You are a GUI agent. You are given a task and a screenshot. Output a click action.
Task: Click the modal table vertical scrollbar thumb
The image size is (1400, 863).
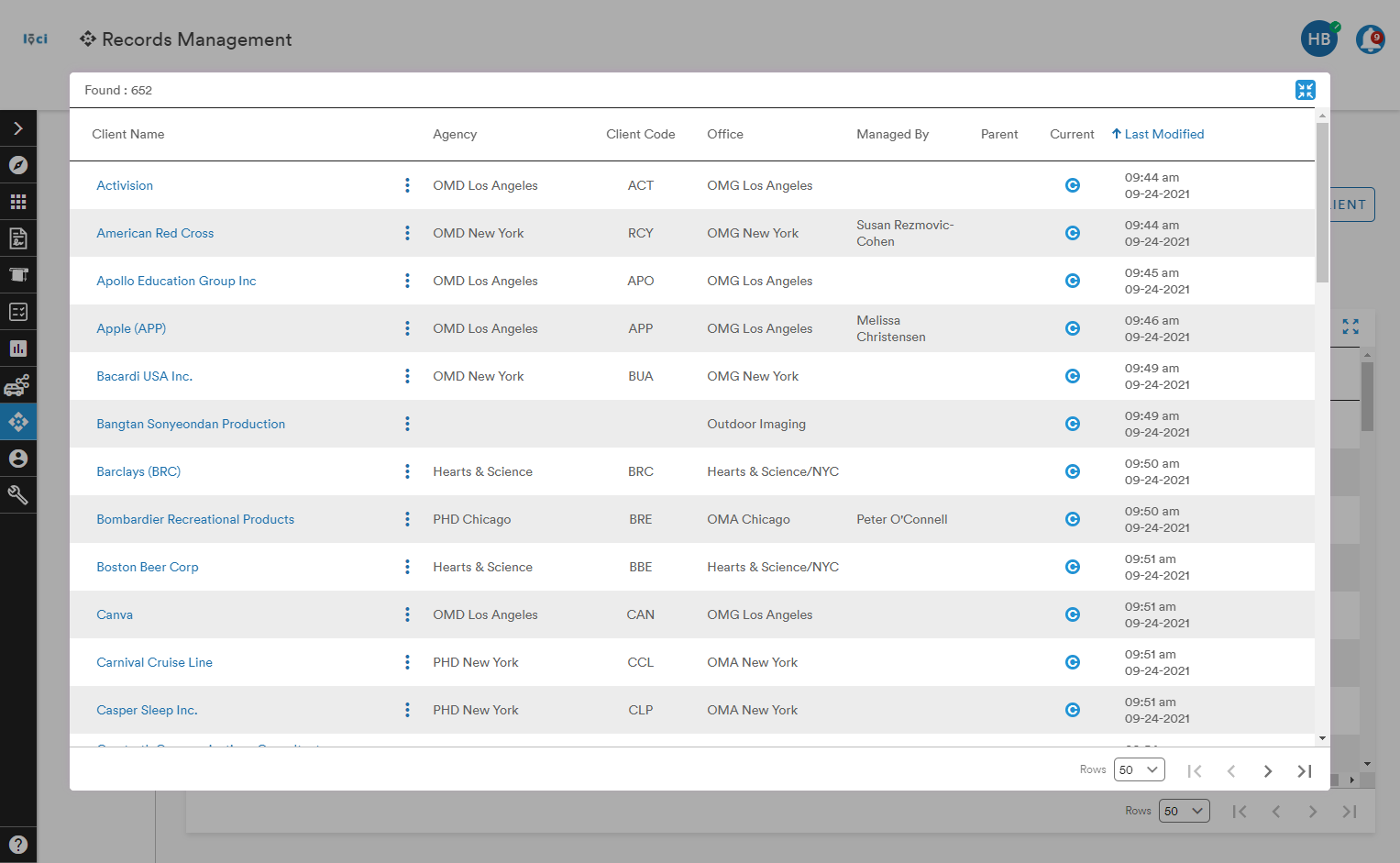[1322, 202]
